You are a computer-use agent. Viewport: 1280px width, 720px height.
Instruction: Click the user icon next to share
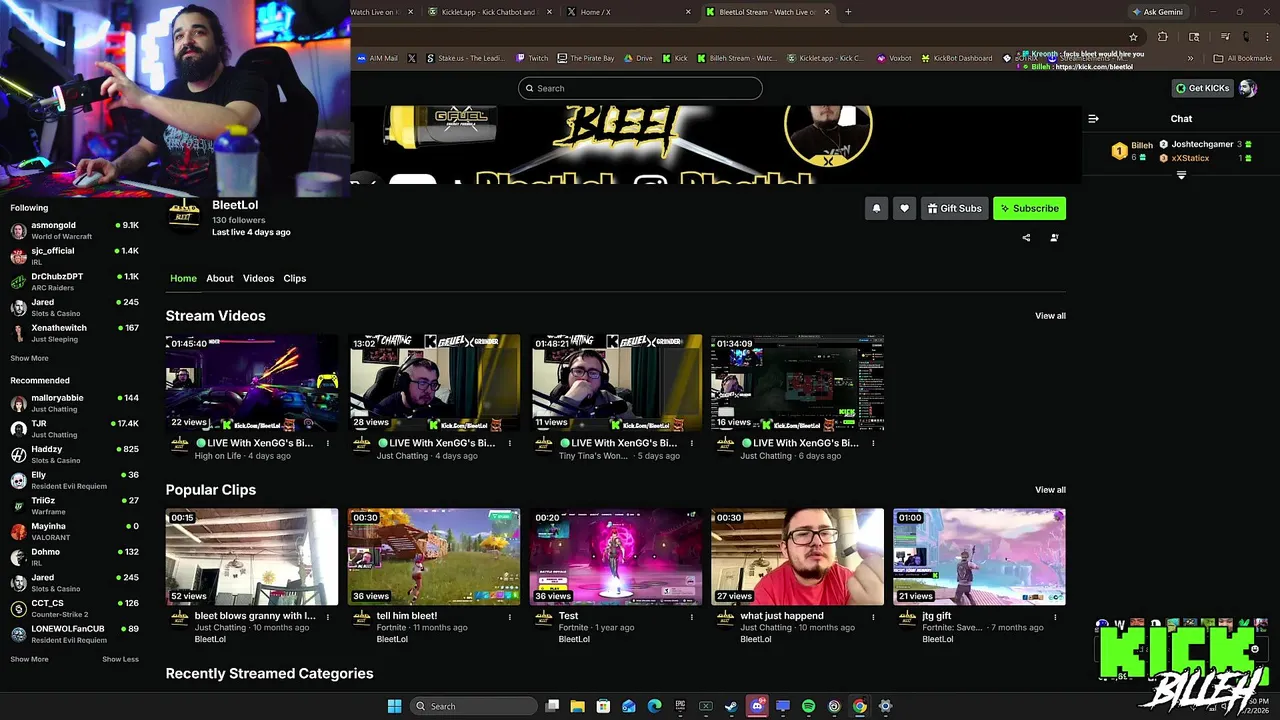(x=1054, y=238)
